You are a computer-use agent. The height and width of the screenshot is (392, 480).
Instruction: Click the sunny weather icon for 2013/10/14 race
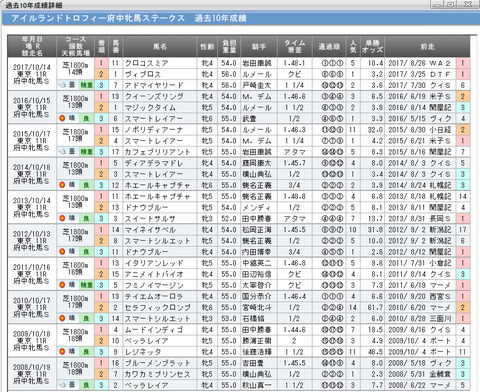62,218
